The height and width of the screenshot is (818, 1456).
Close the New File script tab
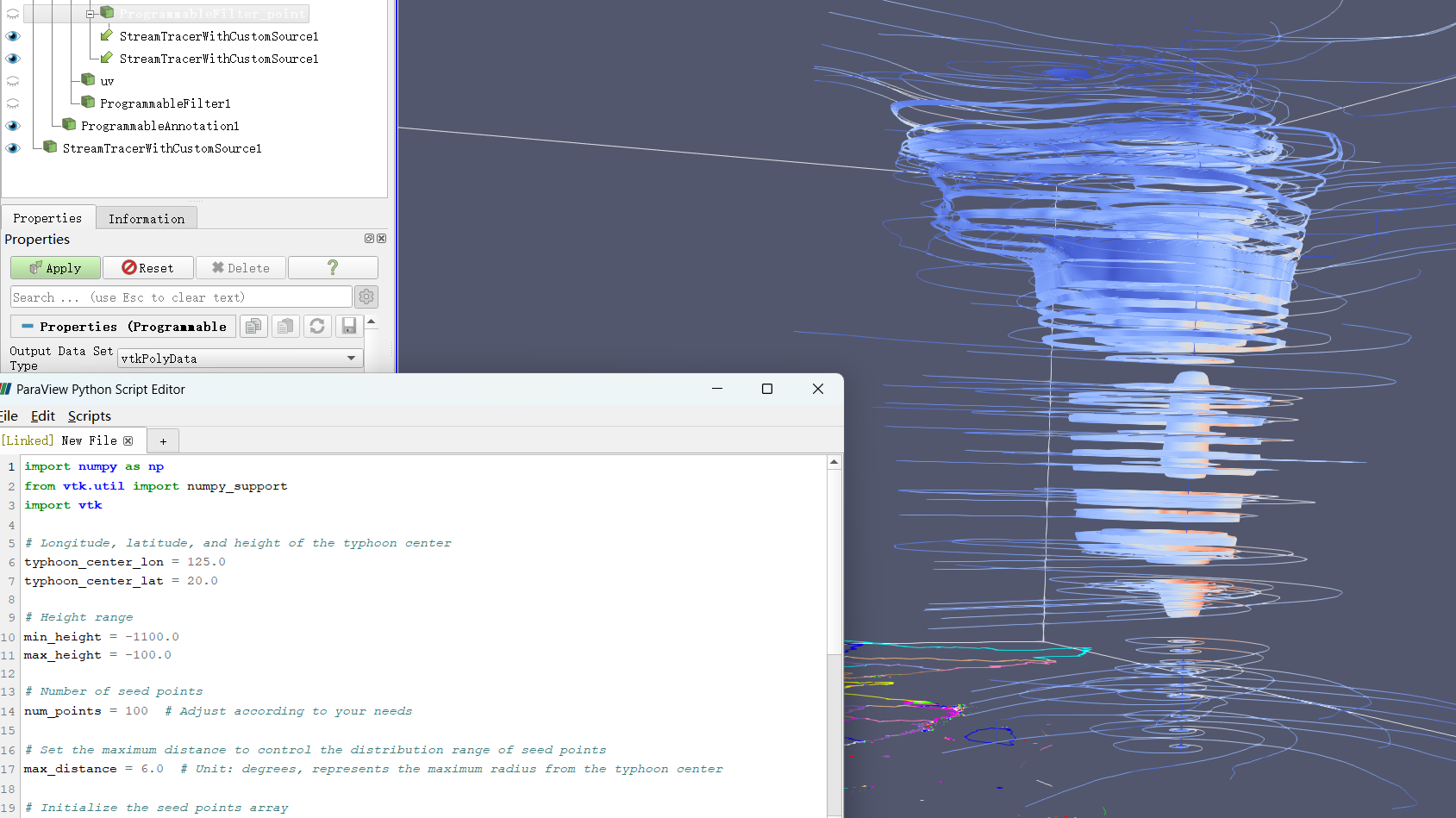128,441
